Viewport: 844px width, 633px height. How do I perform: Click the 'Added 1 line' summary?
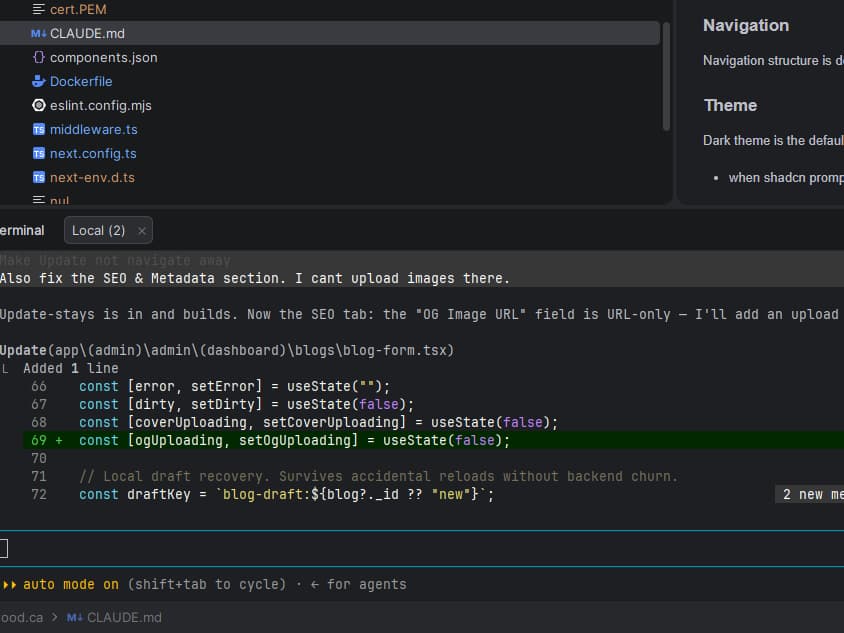tap(71, 368)
